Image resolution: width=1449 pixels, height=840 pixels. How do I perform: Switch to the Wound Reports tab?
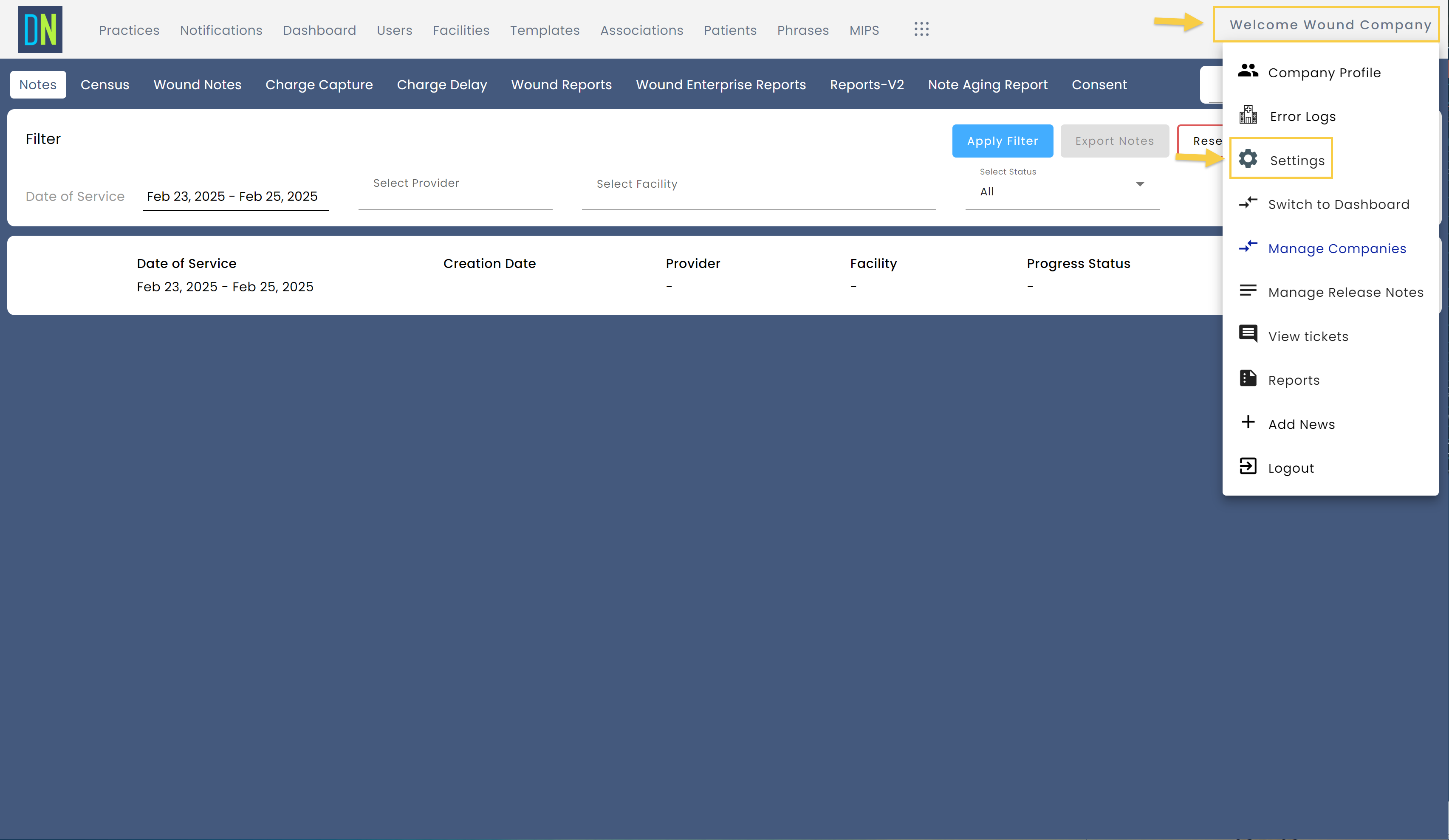(561, 85)
